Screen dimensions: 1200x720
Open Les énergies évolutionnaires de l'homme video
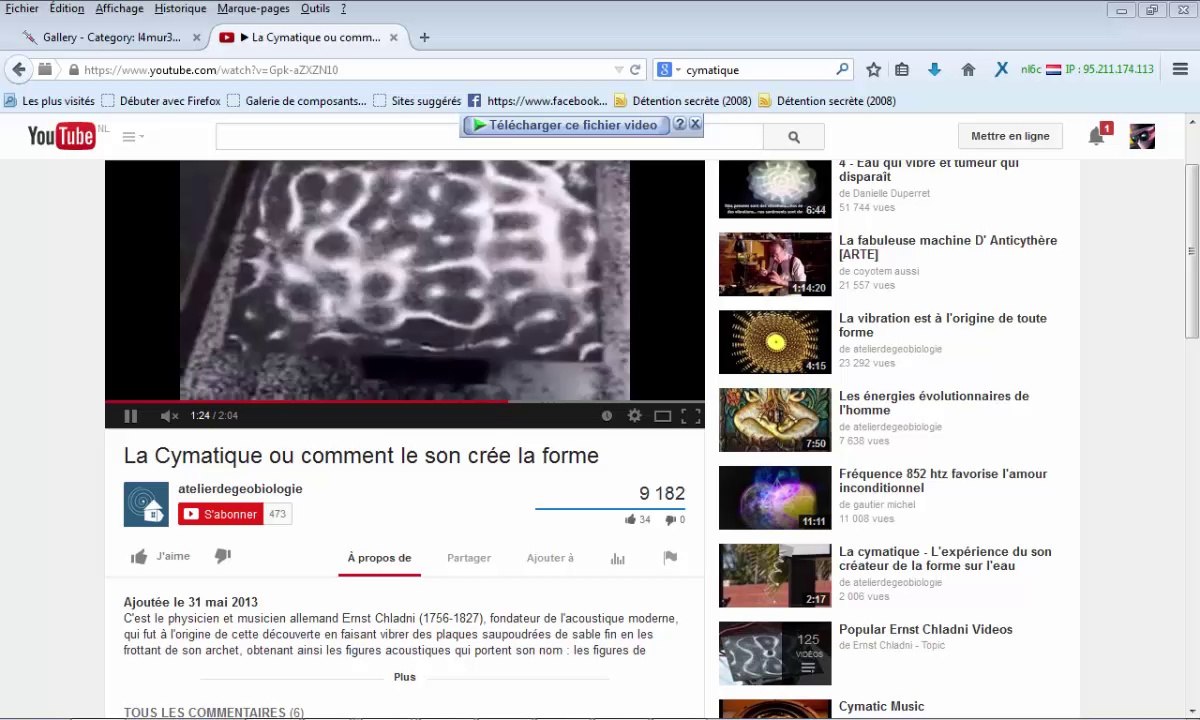pos(934,403)
